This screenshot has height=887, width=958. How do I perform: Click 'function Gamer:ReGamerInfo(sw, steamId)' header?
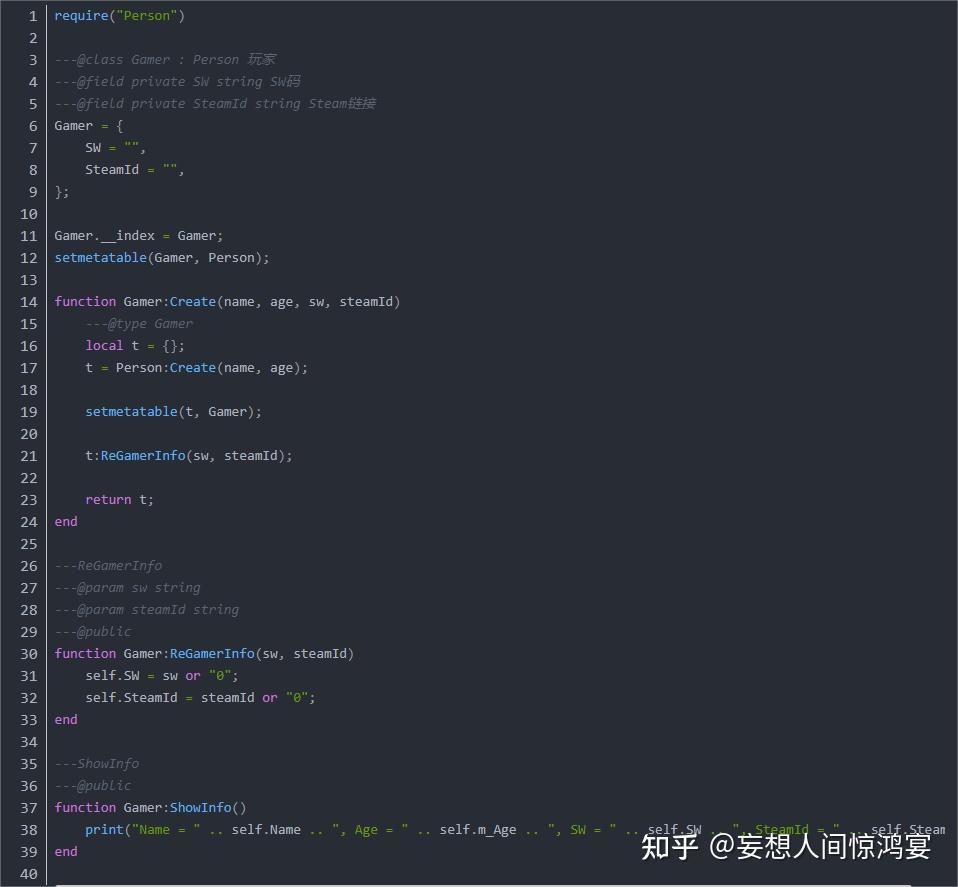point(204,654)
